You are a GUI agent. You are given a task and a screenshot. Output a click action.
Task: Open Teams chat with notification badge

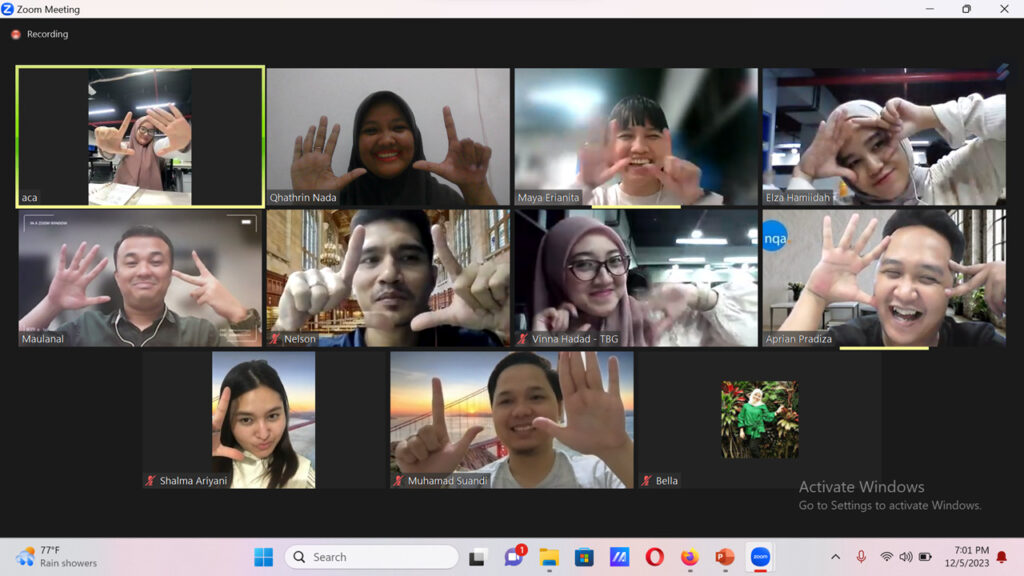[514, 556]
